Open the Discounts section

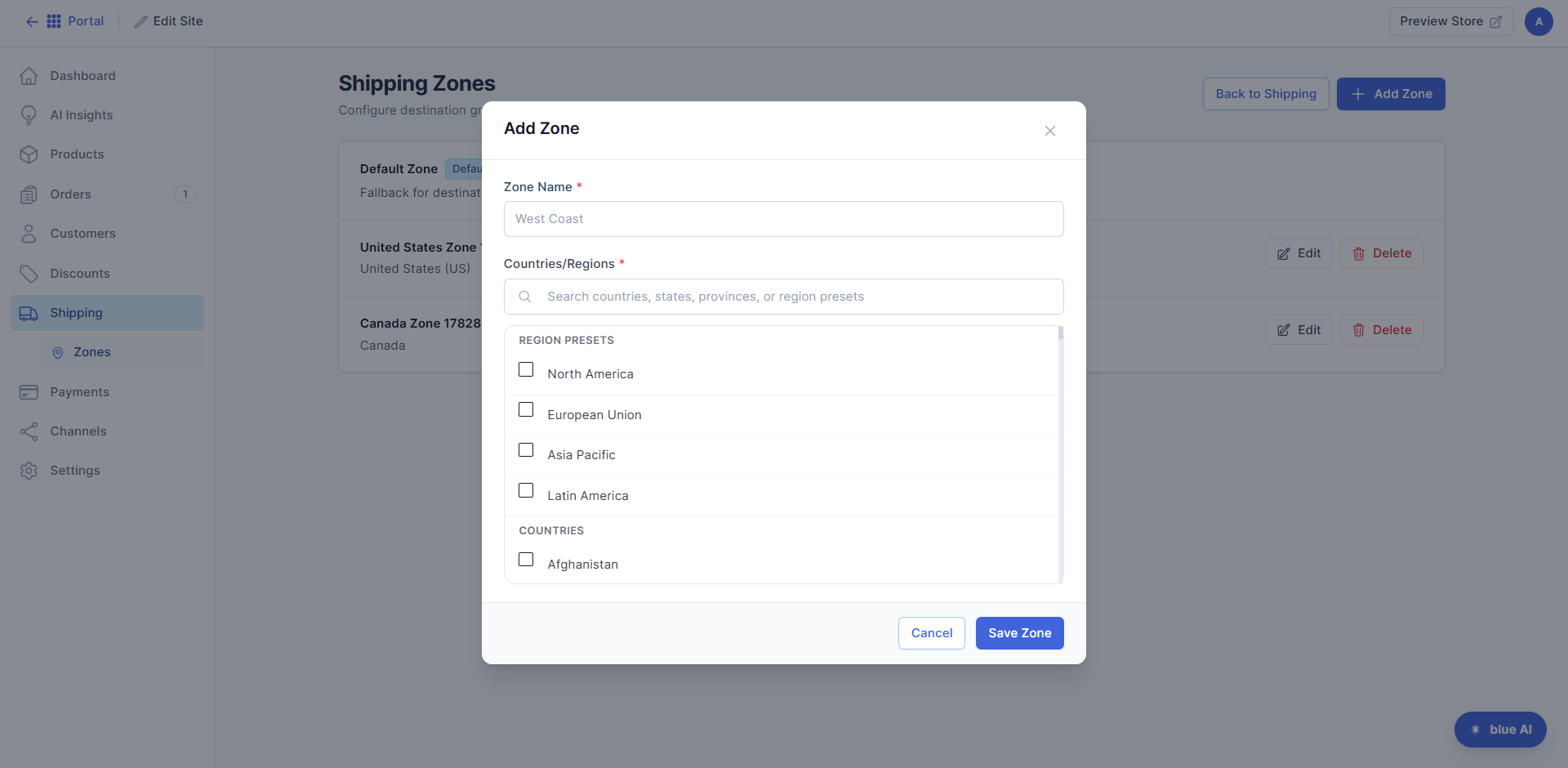tap(107, 274)
